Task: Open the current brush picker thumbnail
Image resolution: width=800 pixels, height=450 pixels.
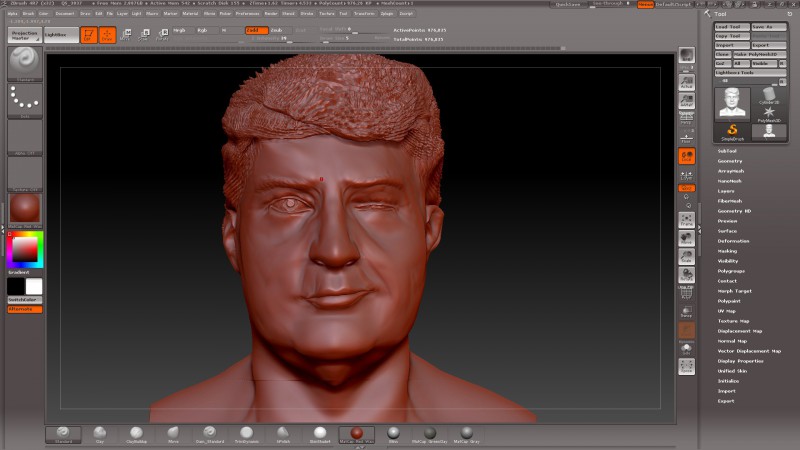Action: (24, 64)
